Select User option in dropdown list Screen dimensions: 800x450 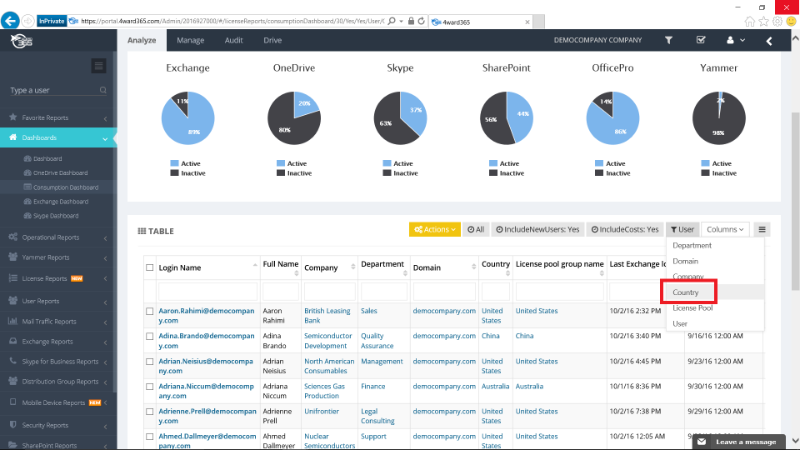714,324
